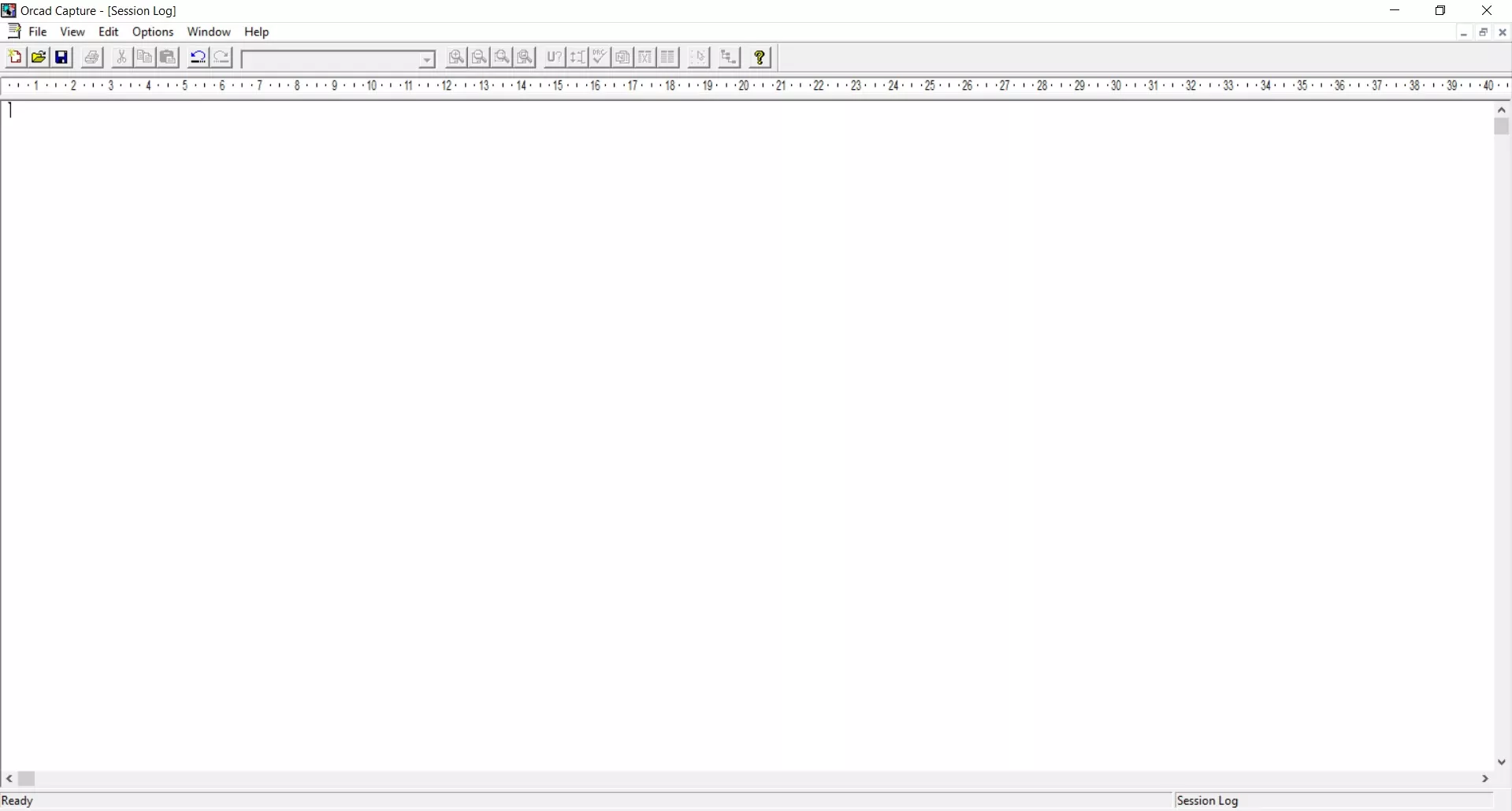Click the horizontal scrollbar right arrow
Screen dimensions: 1512x811
click(x=1485, y=779)
